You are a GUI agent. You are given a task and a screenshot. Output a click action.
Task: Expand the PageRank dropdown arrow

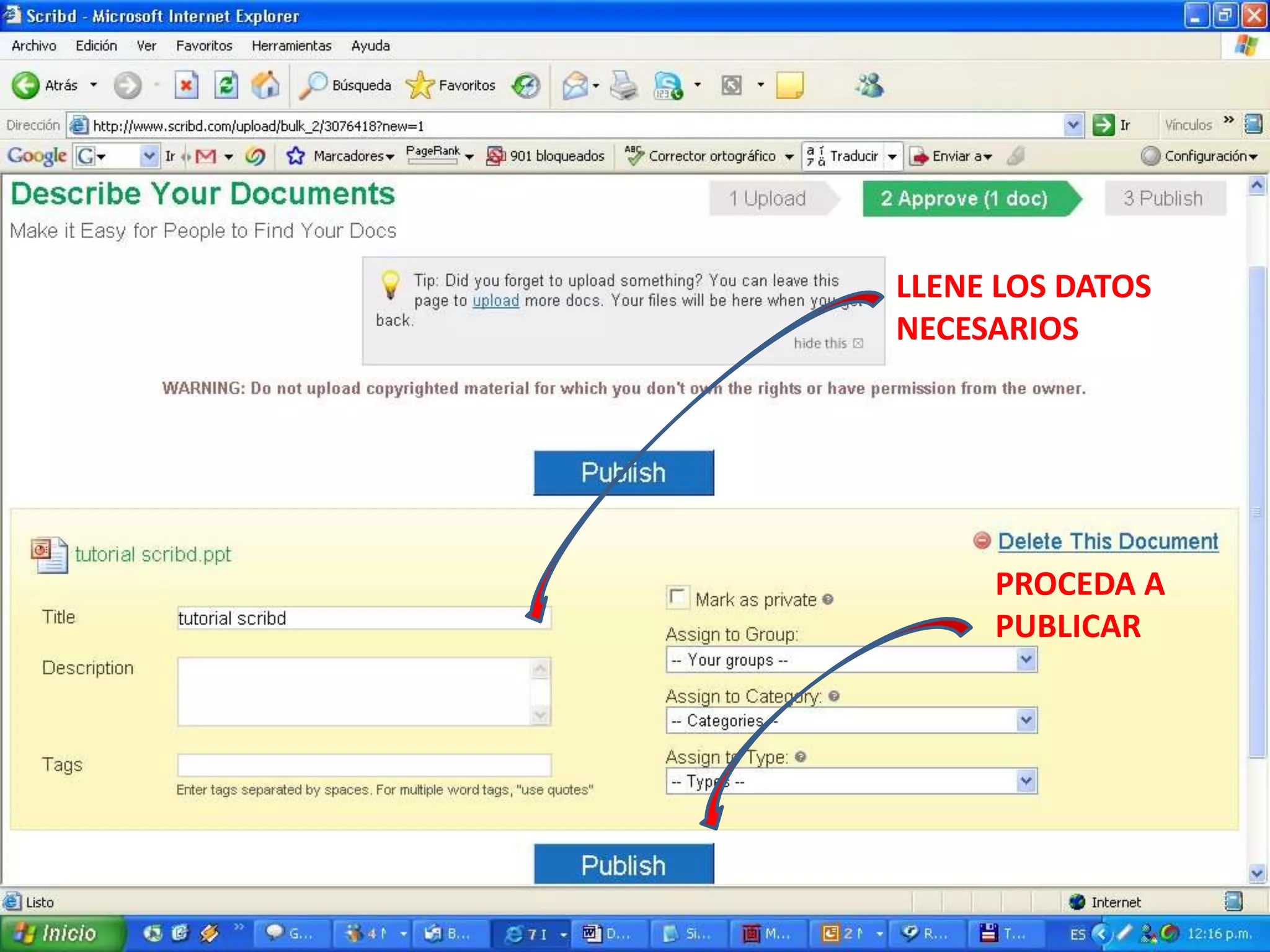pyautogui.click(x=469, y=157)
